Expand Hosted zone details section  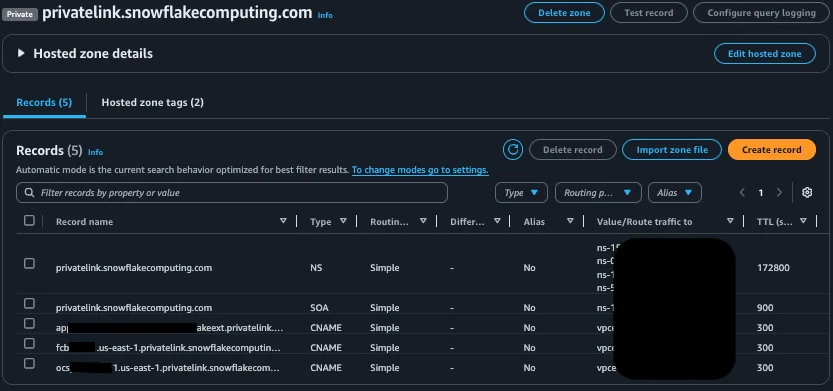21,53
